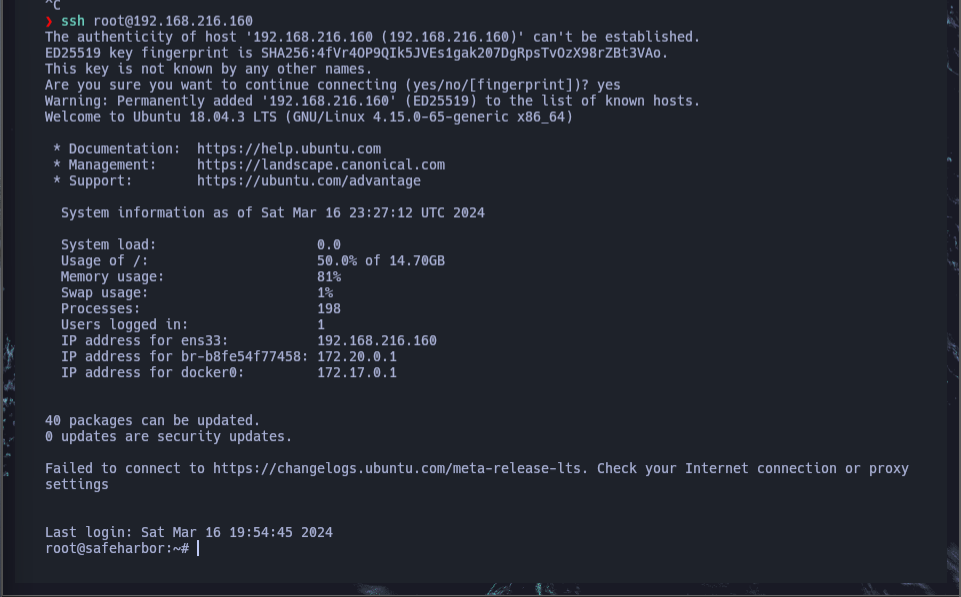The height and width of the screenshot is (597, 961).
Task: Click the 'yes' answer to fingerprint prompt
Action: 609,85
